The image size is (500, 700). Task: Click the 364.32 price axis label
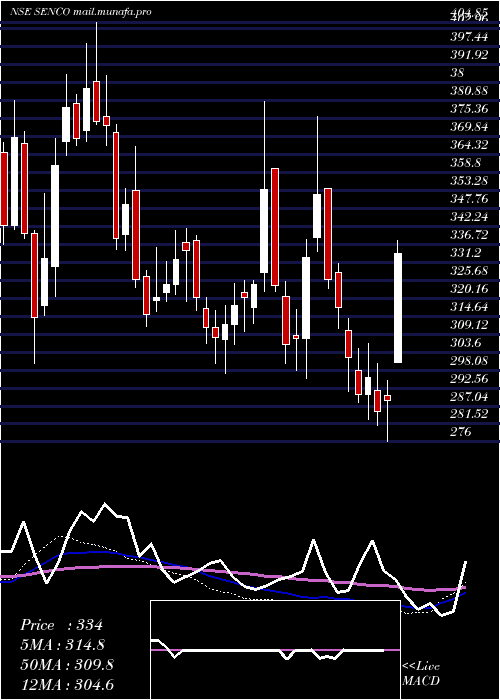point(470,145)
